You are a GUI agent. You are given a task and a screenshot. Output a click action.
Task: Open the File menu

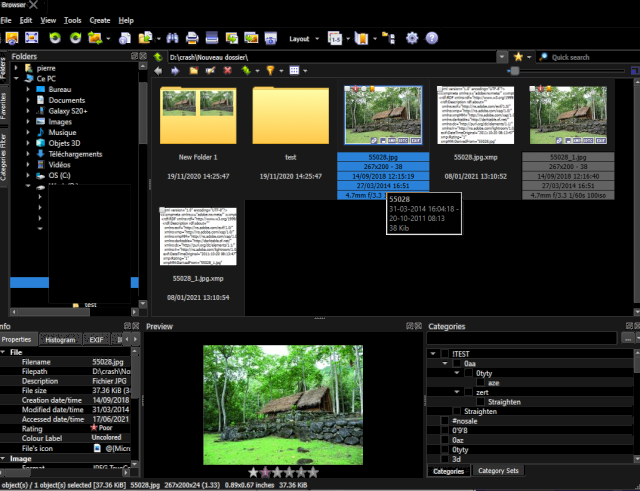[6, 20]
